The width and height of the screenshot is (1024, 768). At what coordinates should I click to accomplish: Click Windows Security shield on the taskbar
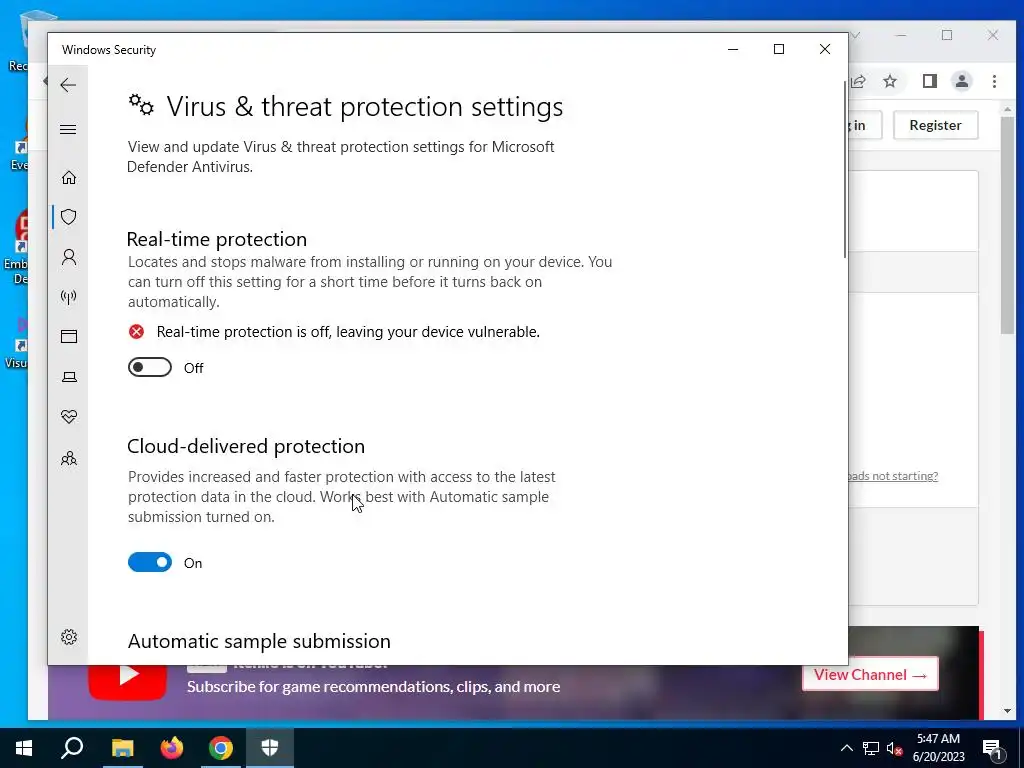pyautogui.click(x=270, y=748)
